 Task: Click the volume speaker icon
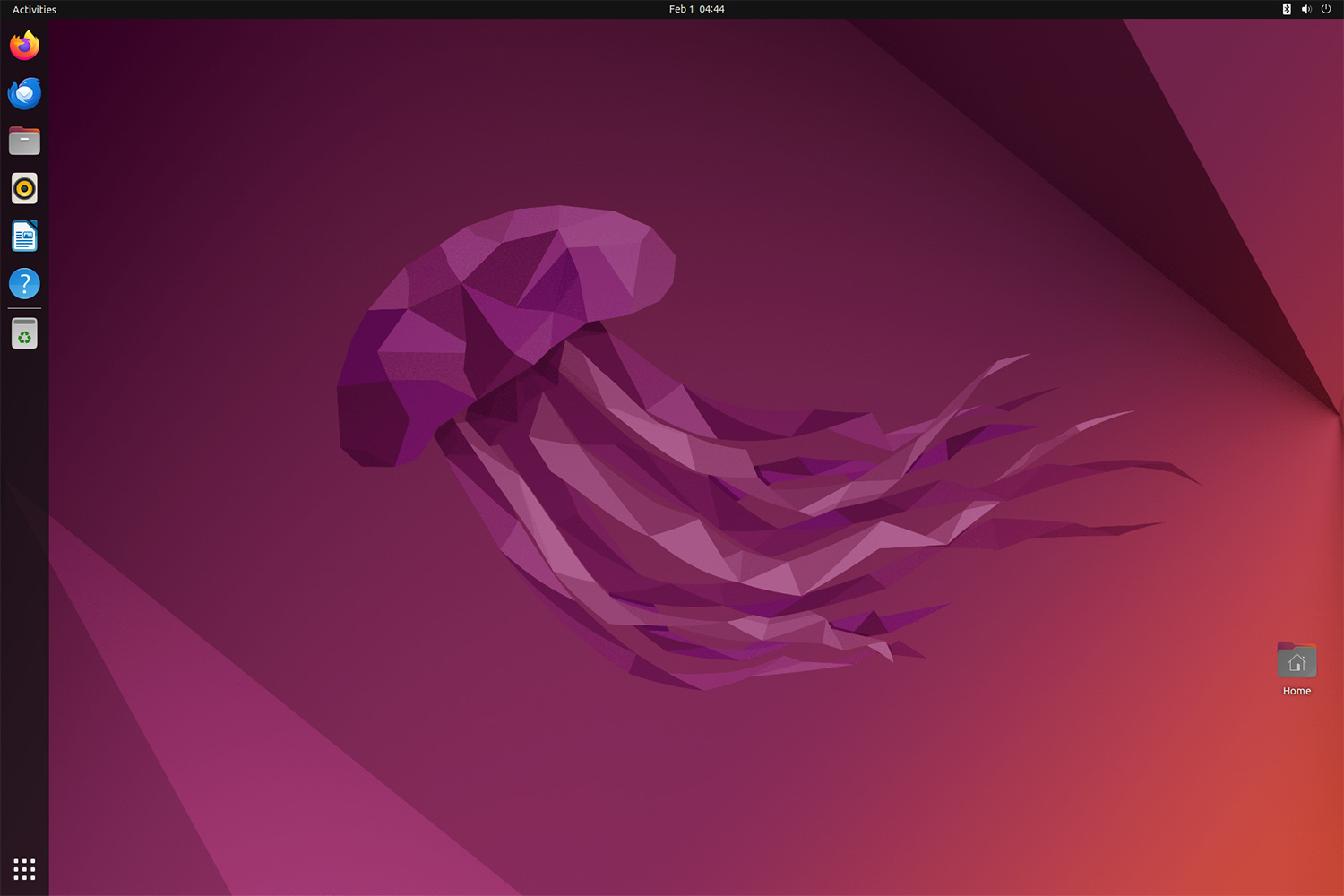(1306, 9)
